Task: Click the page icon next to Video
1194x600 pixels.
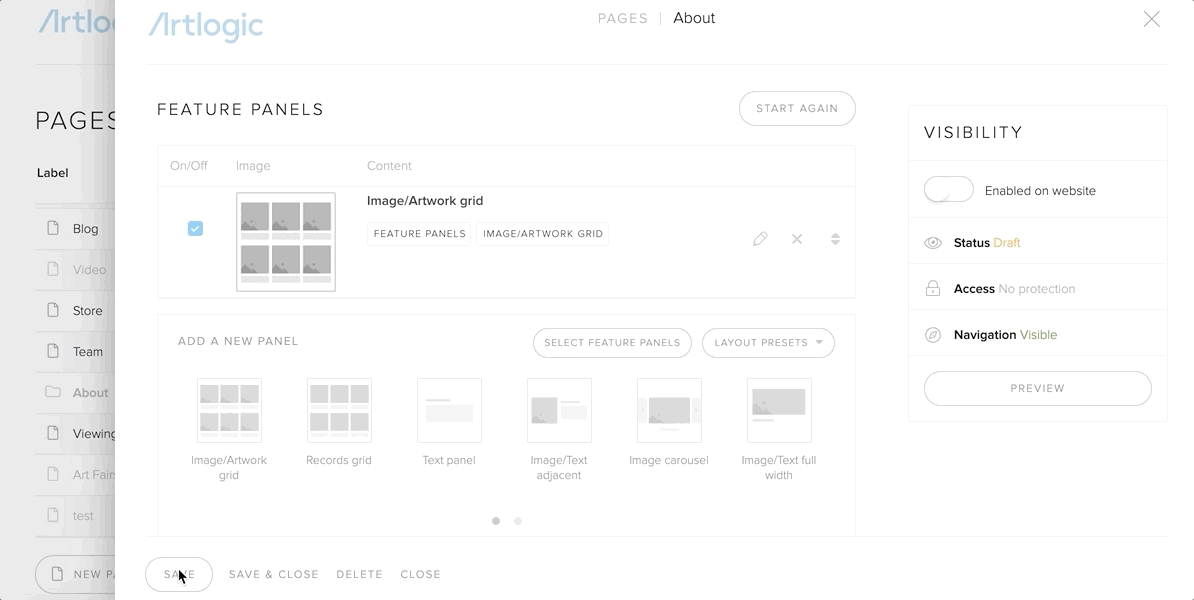Action: (53, 269)
